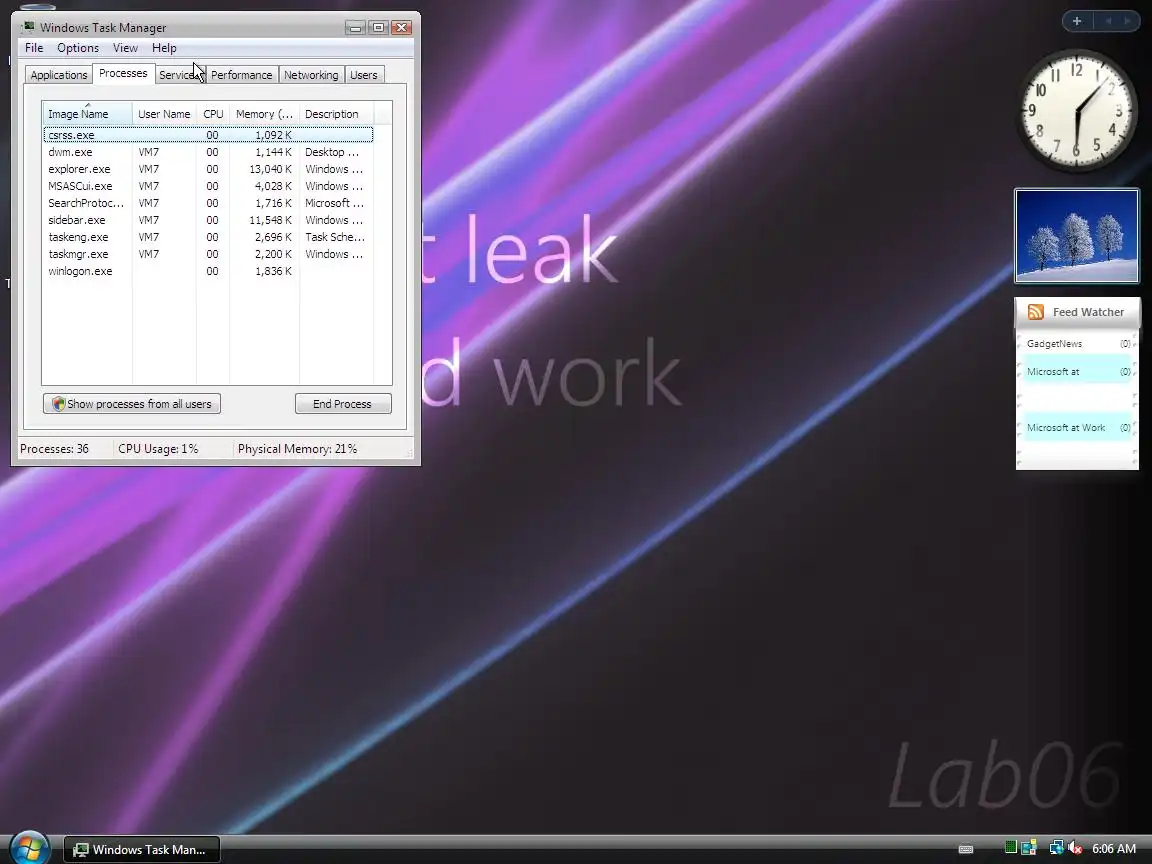Select the taskmgr.exe process row

point(209,253)
